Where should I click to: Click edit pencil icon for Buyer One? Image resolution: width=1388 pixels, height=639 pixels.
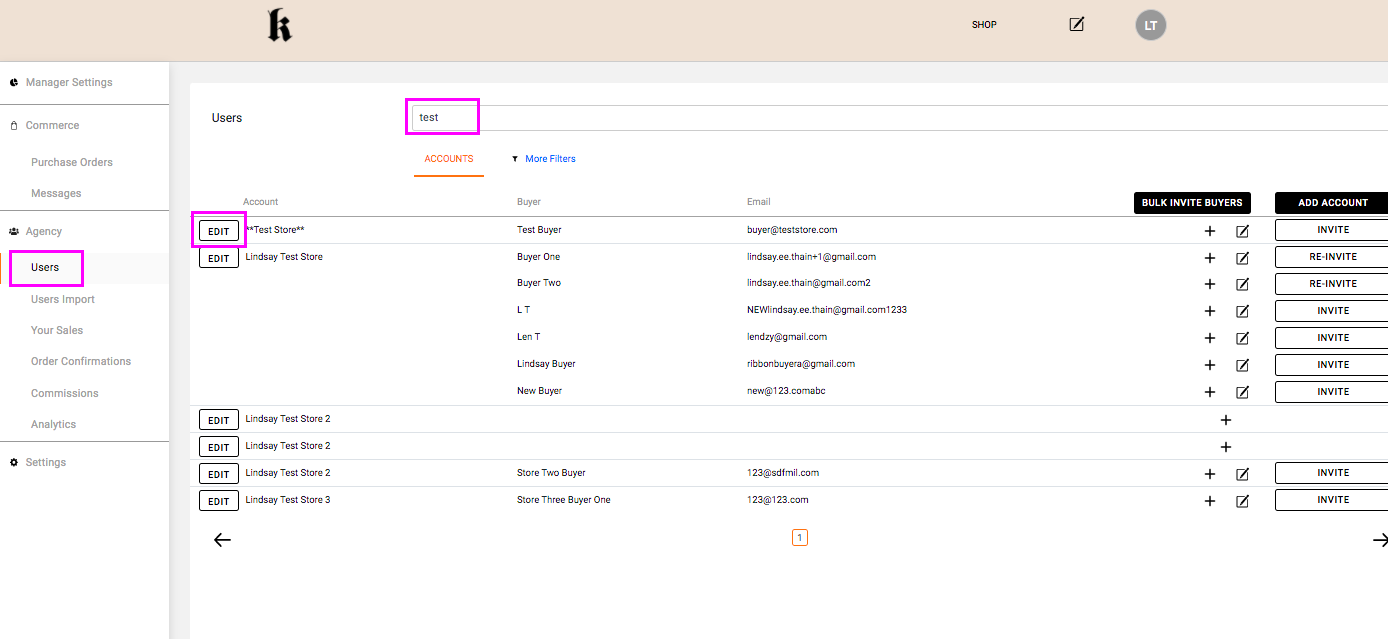click(x=1242, y=258)
